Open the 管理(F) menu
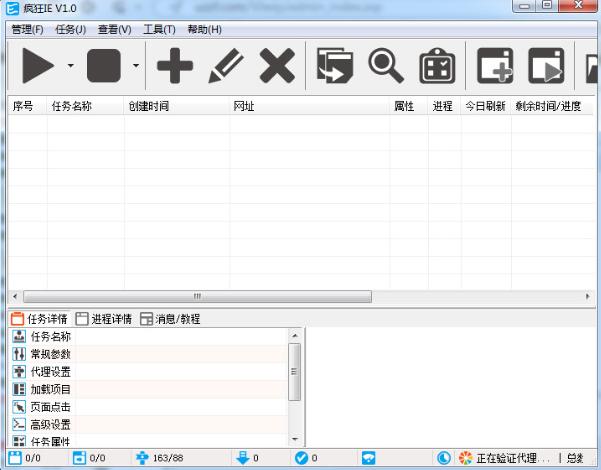Screen dimensions: 601x470 click(27, 29)
